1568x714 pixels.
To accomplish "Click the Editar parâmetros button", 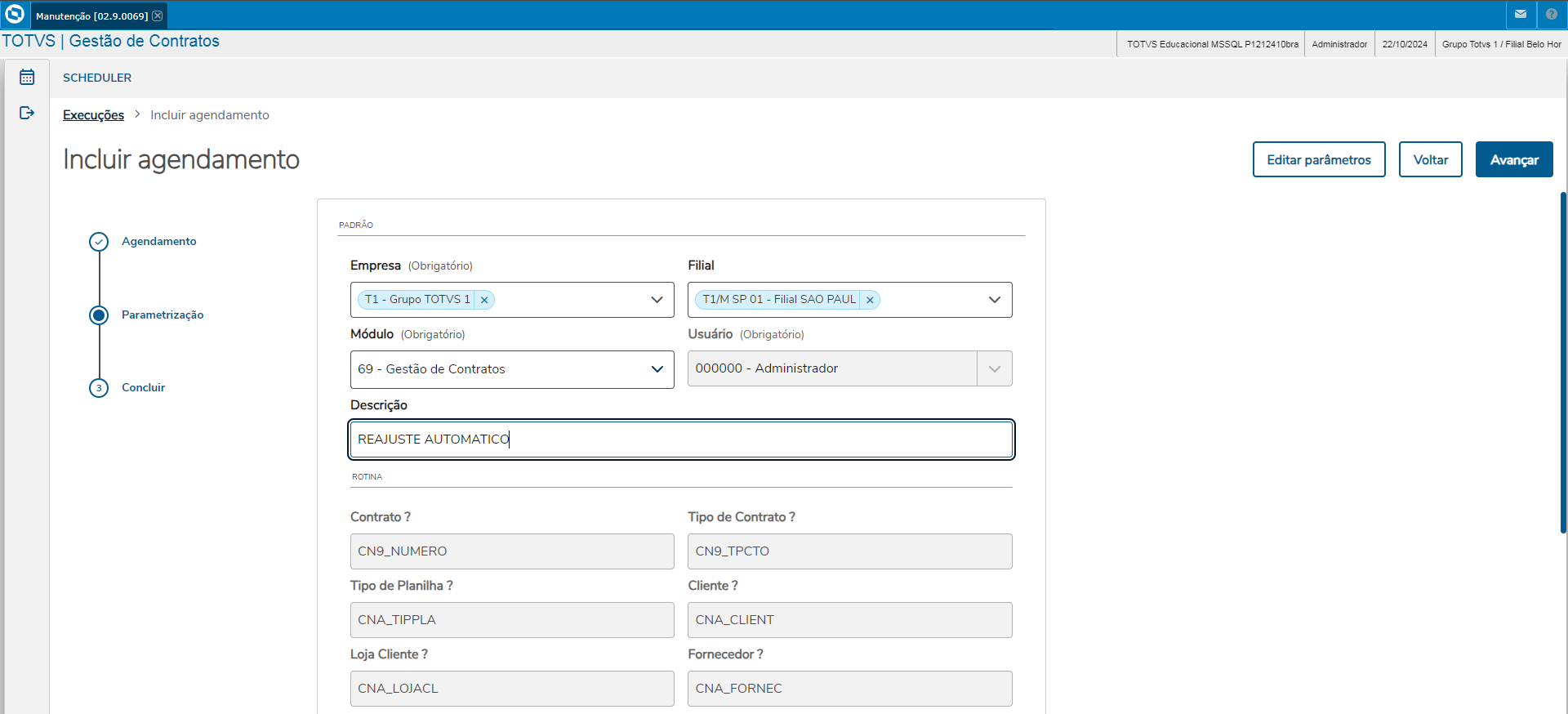I will pos(1318,159).
